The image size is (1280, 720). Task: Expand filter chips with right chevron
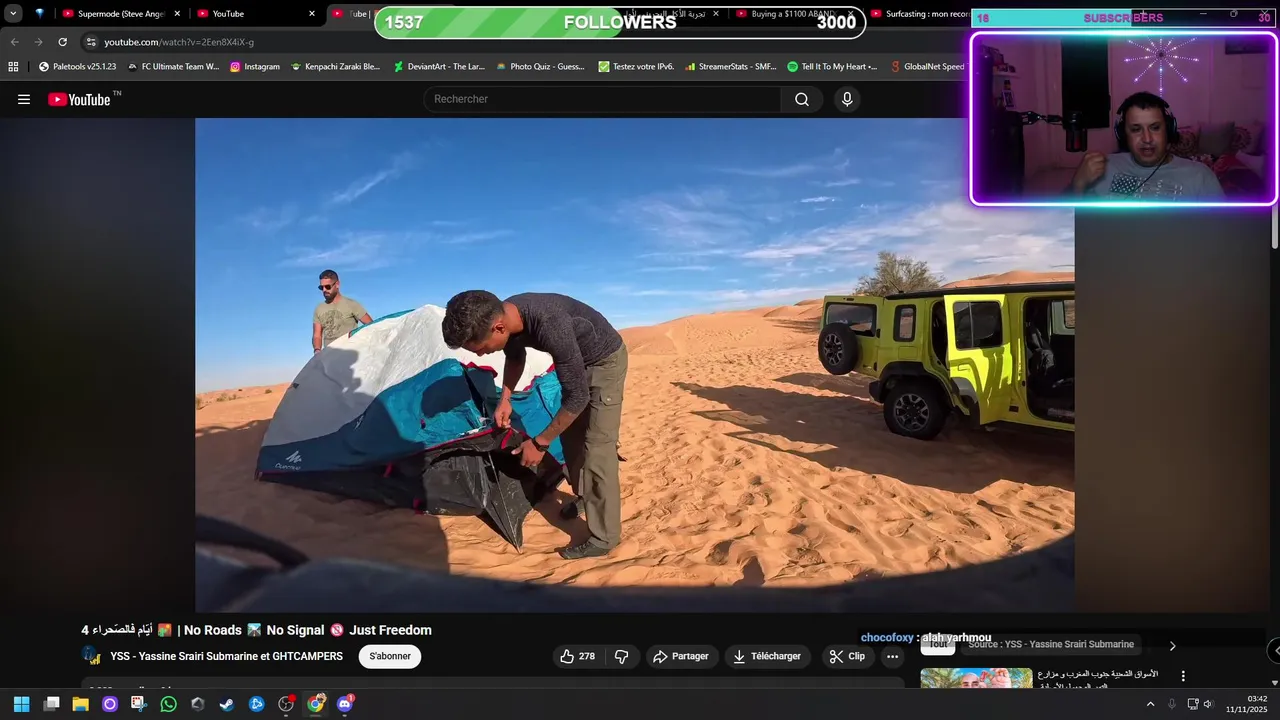point(1173,646)
